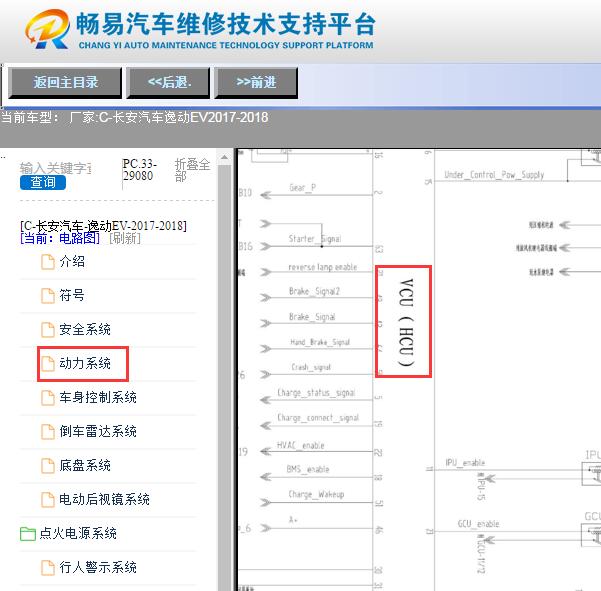Viewport: 601px width, 591px height.
Task: Click the 当前车型 vehicle model text
Action: pos(135,117)
